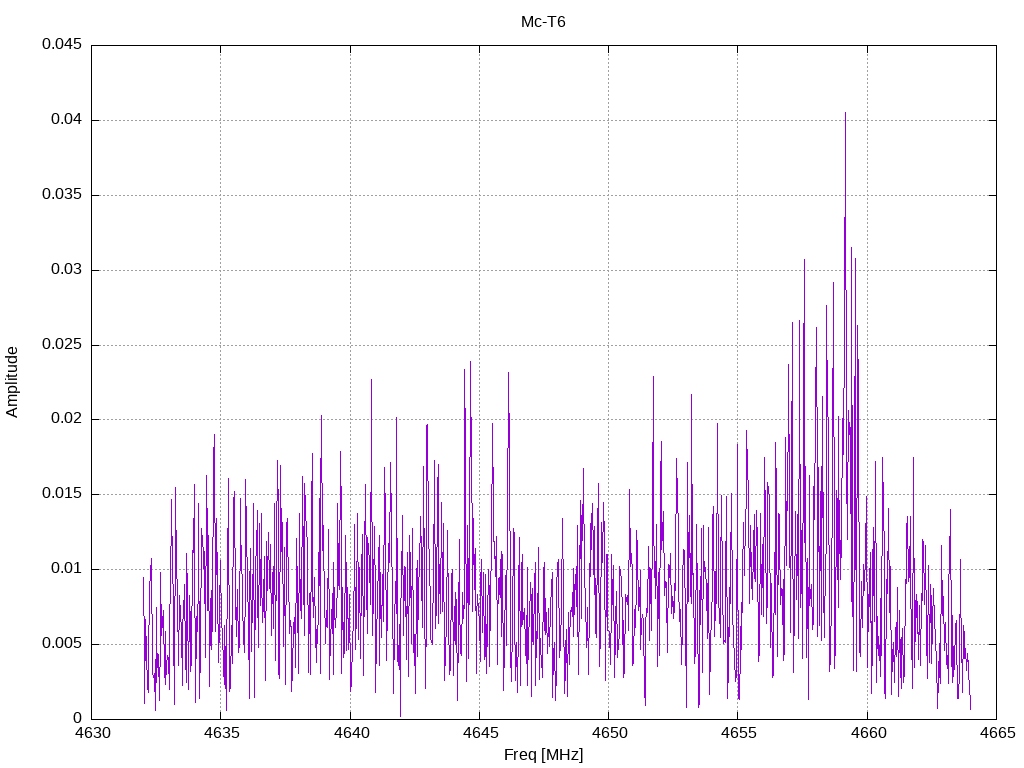Select the 0.04 y-axis tick label
This screenshot has height=768, width=1024.
coord(65,120)
